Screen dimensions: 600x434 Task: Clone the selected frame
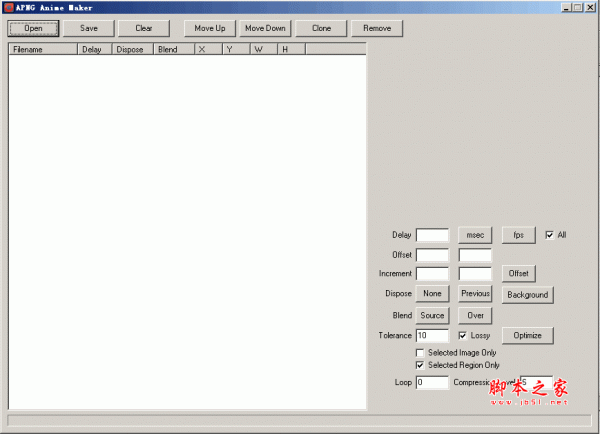point(321,28)
